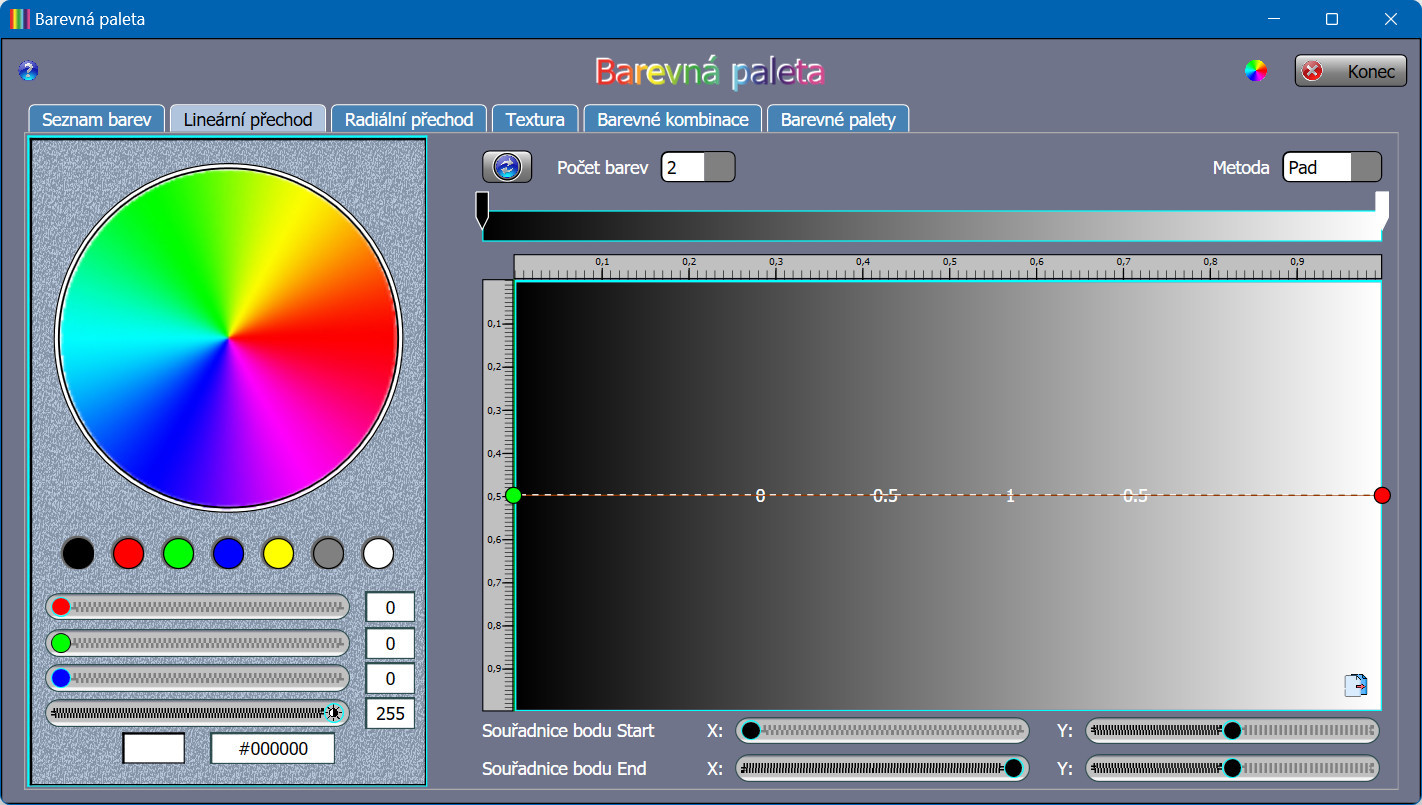Click the horizontal ruler above the preview
The image size is (1422, 805).
[x=948, y=266]
